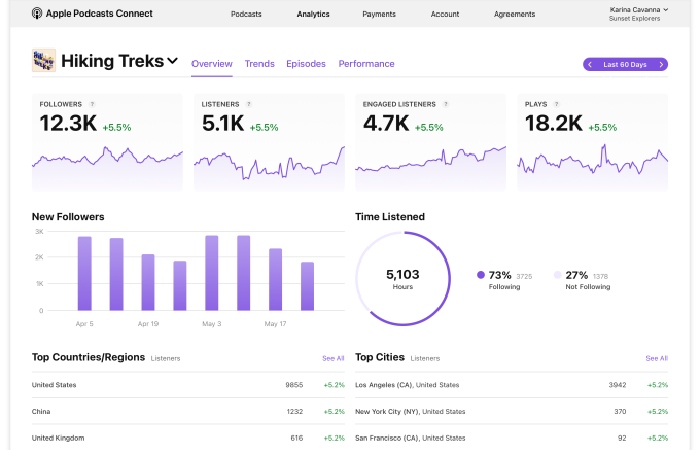This screenshot has width=700, height=450.
Task: Switch to the Performance tab
Action: pyautogui.click(x=366, y=64)
